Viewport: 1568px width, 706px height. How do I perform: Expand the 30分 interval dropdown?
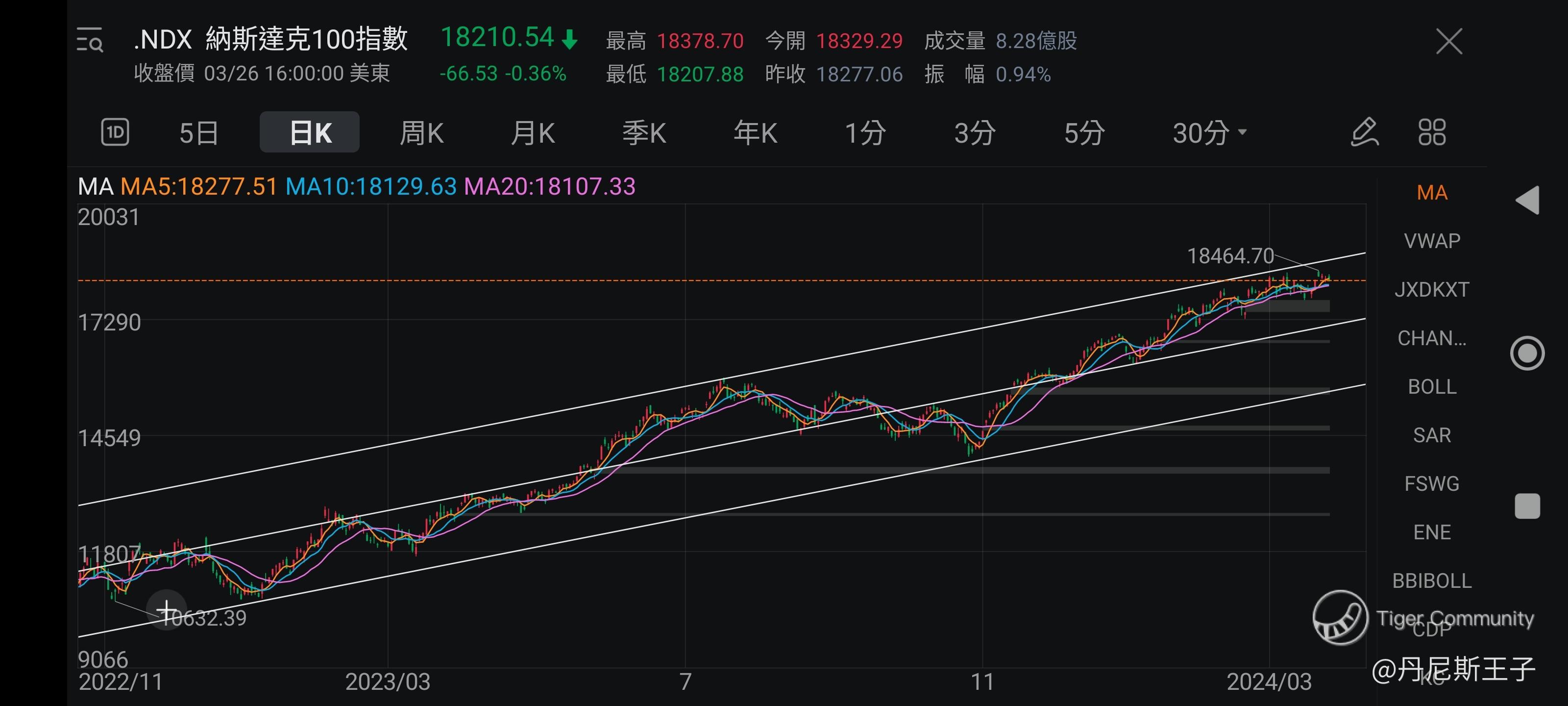(1209, 132)
